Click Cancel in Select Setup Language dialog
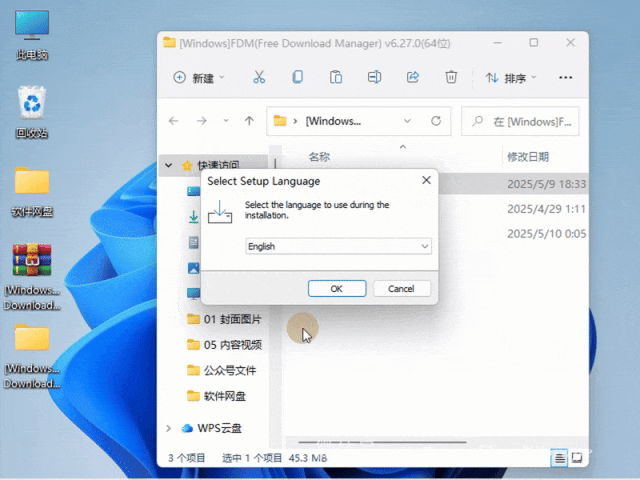Viewport: 640px width, 480px height. click(401, 289)
